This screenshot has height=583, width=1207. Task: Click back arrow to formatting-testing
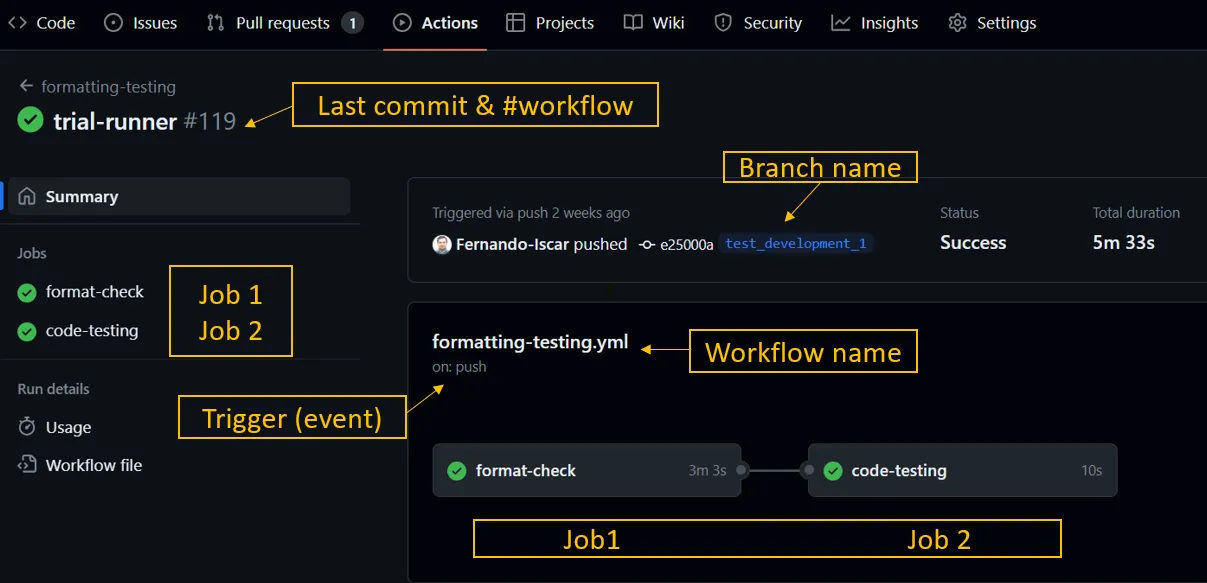26,87
